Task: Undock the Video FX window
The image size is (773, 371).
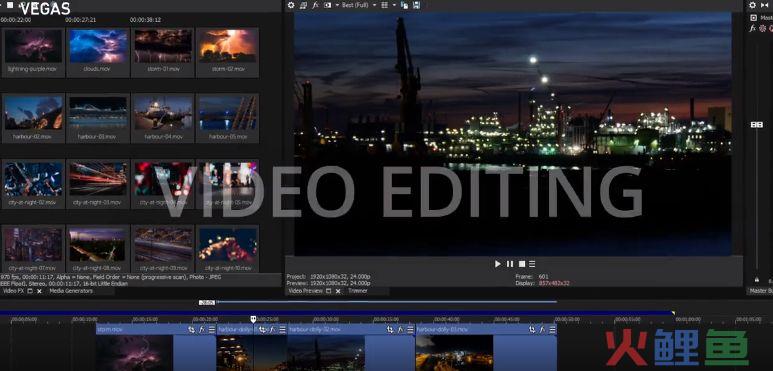Action: click(30, 291)
